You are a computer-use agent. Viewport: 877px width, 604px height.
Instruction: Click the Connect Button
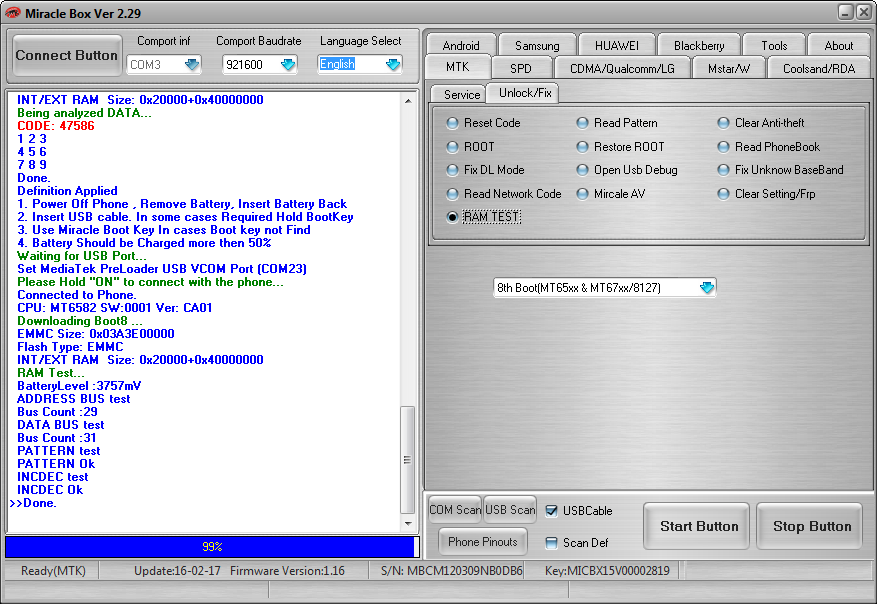coord(67,55)
